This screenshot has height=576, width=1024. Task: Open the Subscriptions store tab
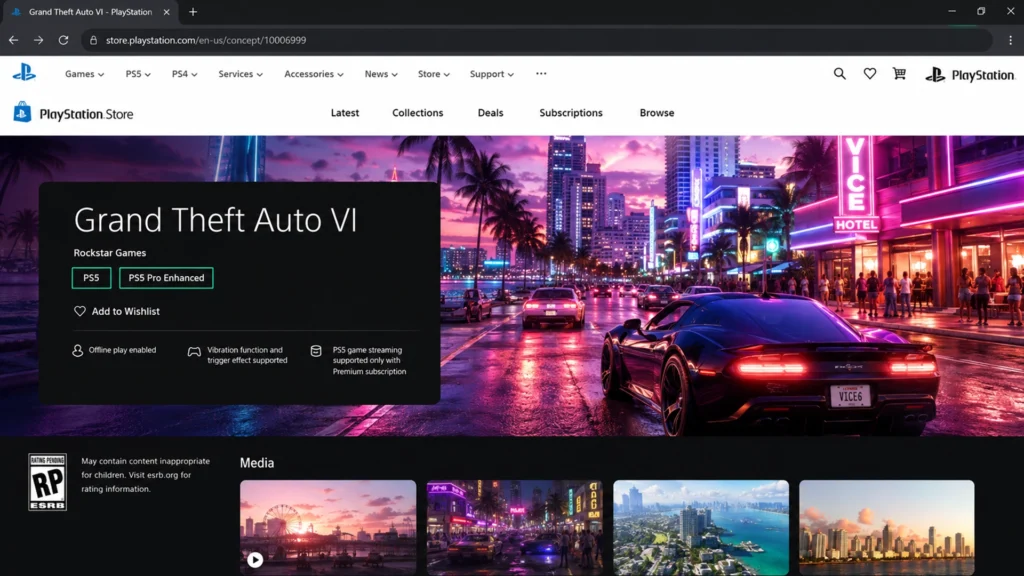click(x=571, y=113)
